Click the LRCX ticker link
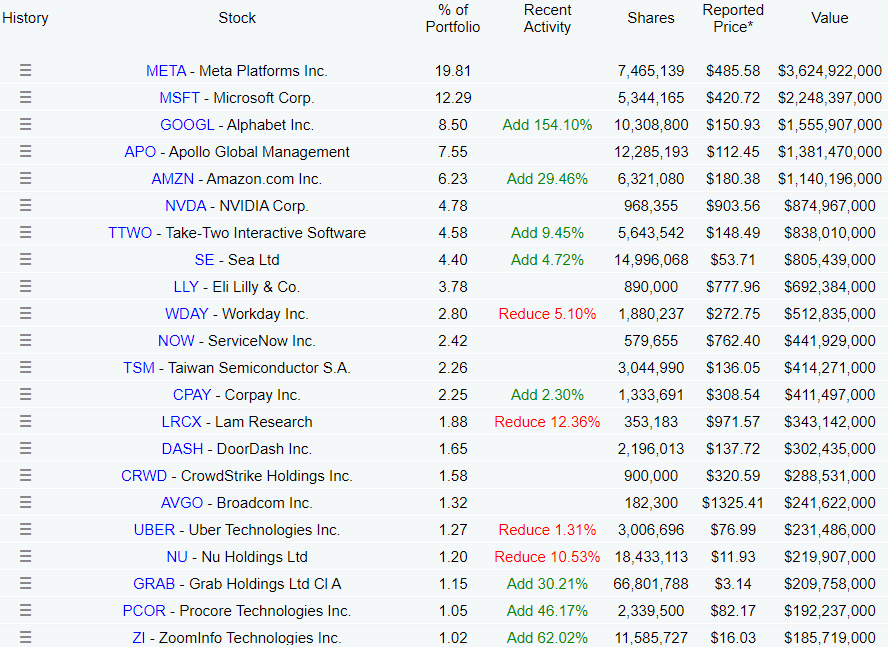The height and width of the screenshot is (647, 891). pyautogui.click(x=182, y=421)
